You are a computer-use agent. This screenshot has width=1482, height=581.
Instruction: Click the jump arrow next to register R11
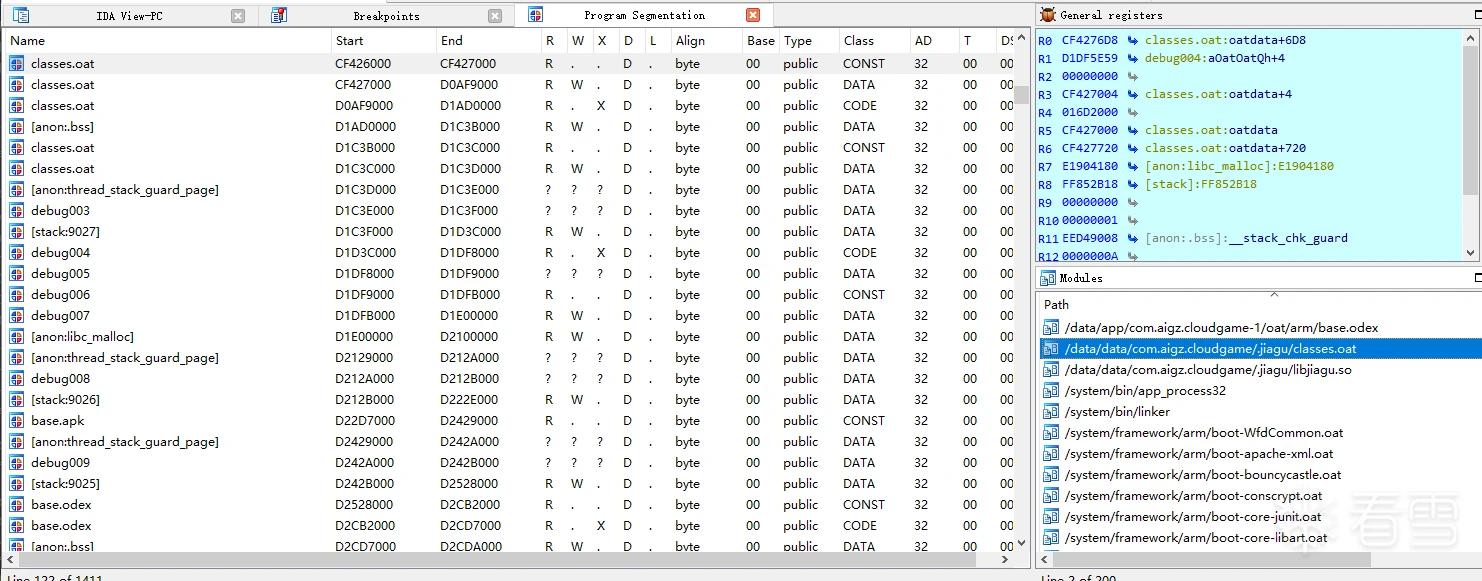pos(1132,238)
